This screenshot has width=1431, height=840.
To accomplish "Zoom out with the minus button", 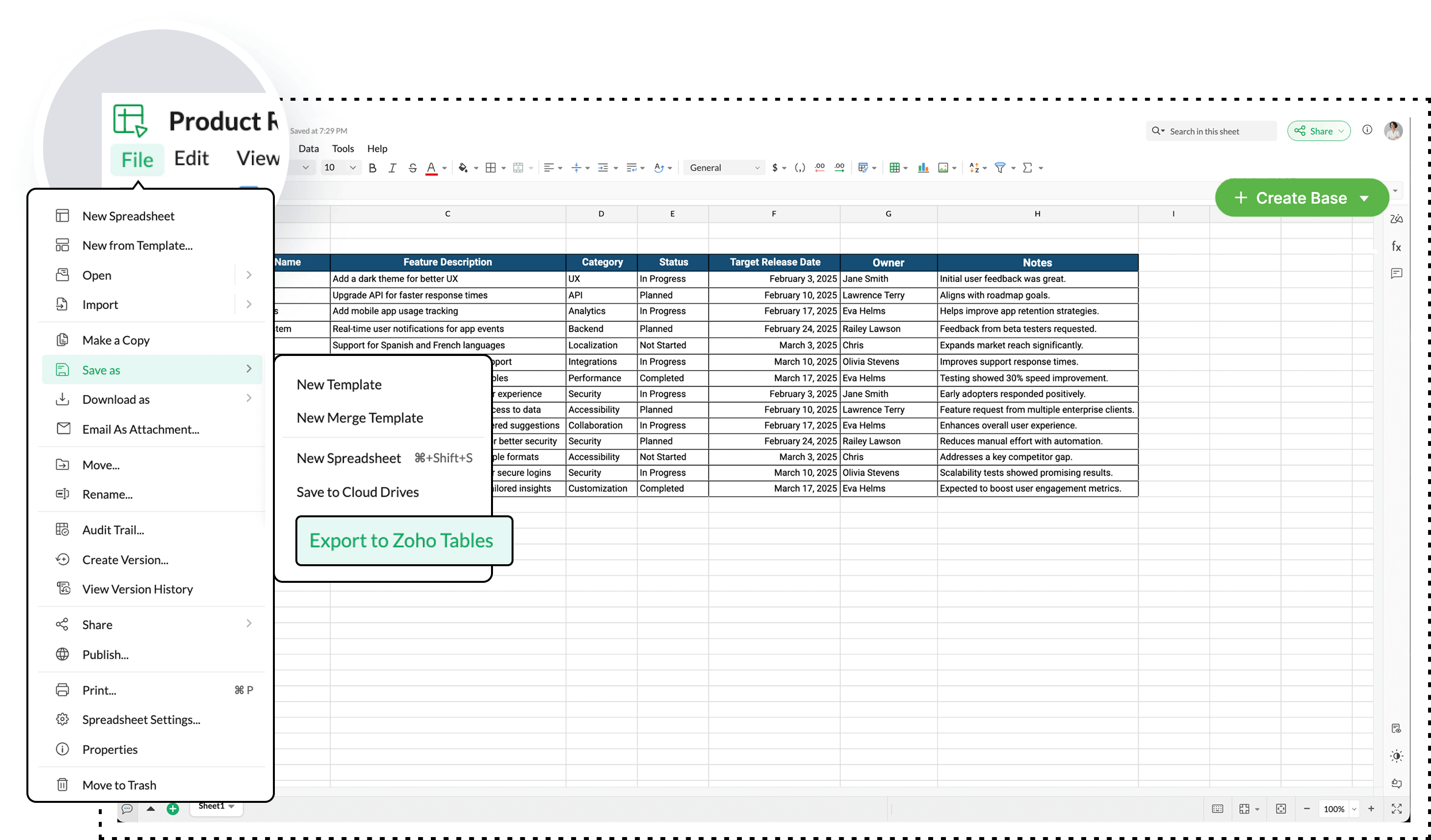I will pos(1307,809).
